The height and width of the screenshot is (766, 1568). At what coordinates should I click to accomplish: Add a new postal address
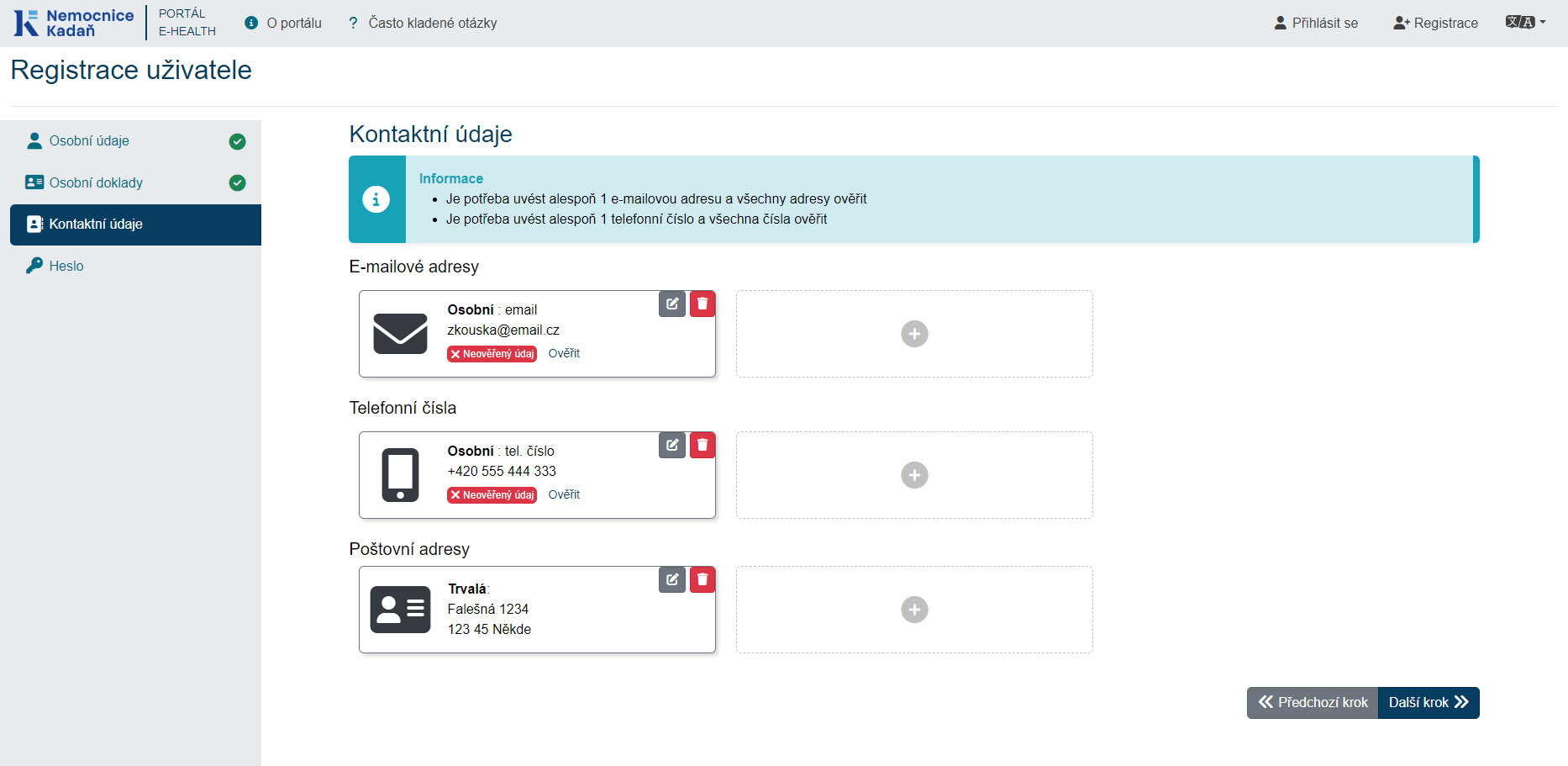(914, 610)
